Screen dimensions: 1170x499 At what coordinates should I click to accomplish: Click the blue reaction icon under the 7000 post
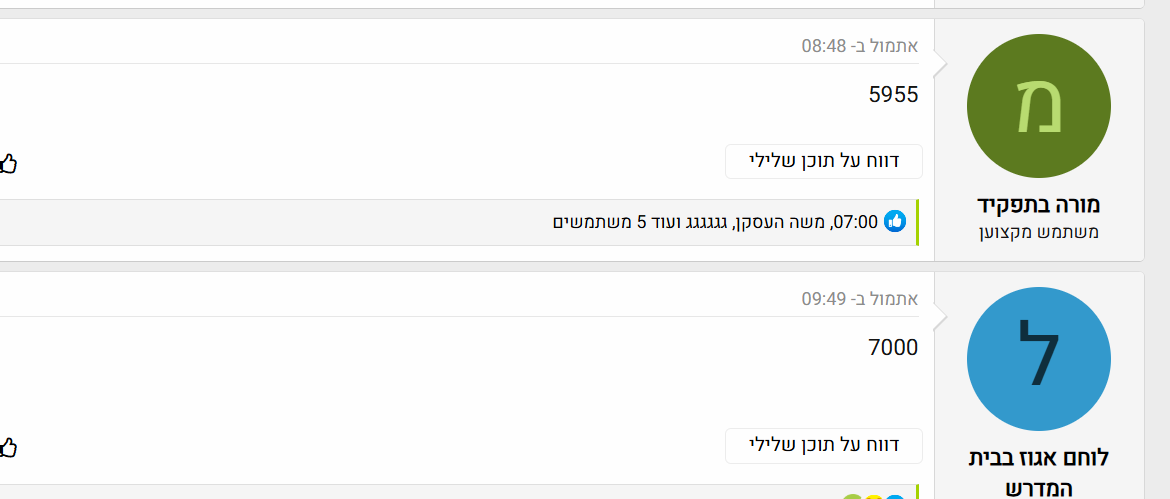point(896,497)
